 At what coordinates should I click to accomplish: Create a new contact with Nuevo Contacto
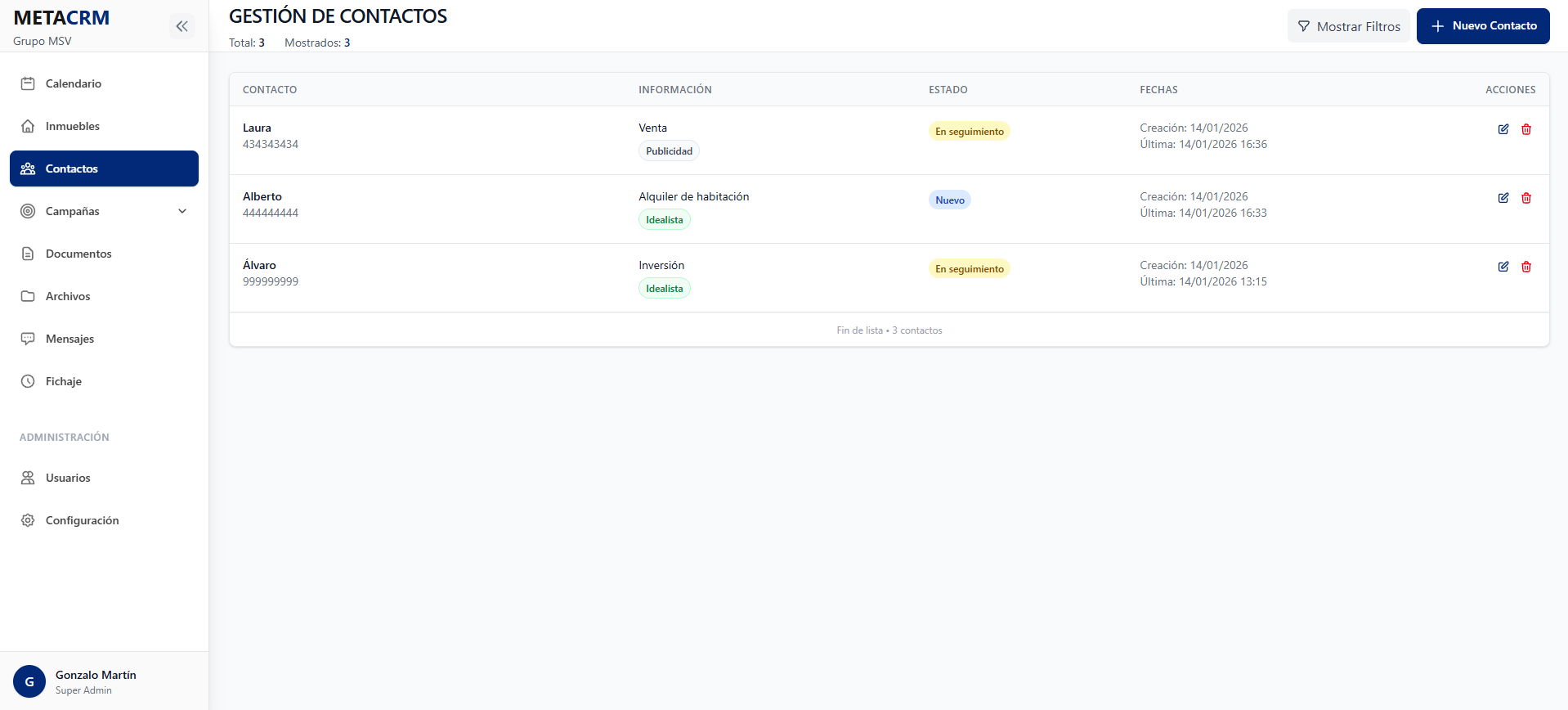click(1482, 26)
